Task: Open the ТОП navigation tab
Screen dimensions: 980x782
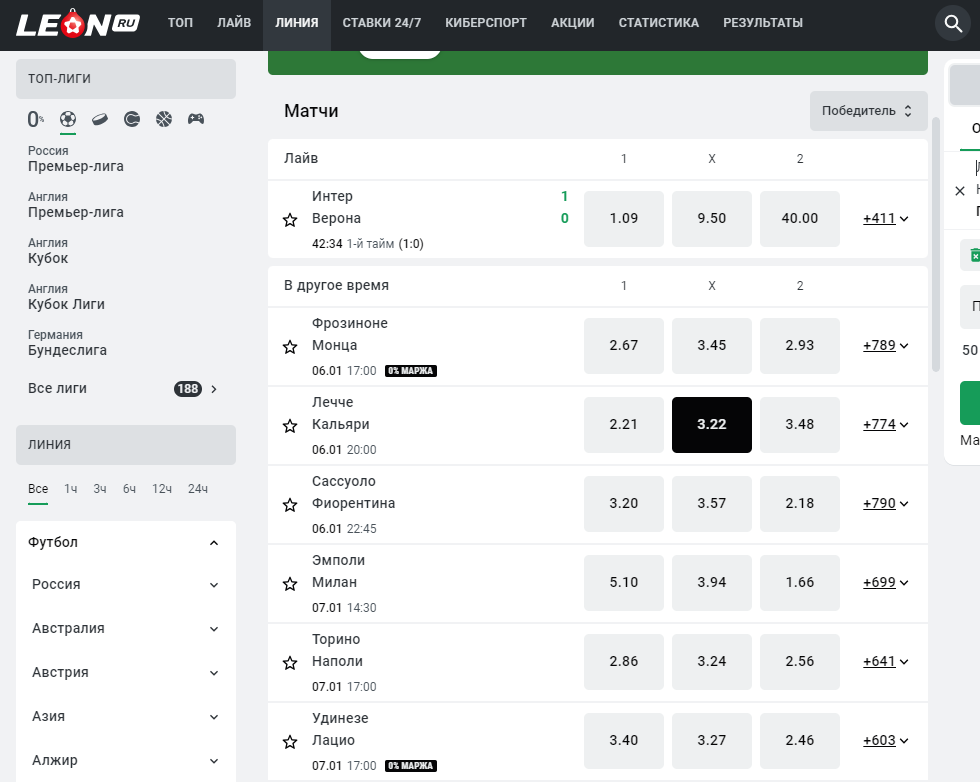Action: (x=180, y=23)
